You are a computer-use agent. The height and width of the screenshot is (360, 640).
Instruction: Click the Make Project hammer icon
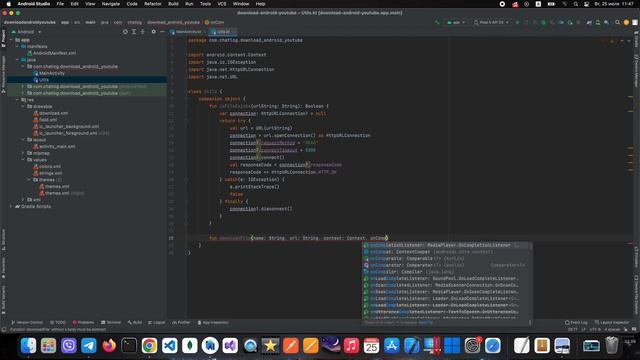(x=437, y=22)
